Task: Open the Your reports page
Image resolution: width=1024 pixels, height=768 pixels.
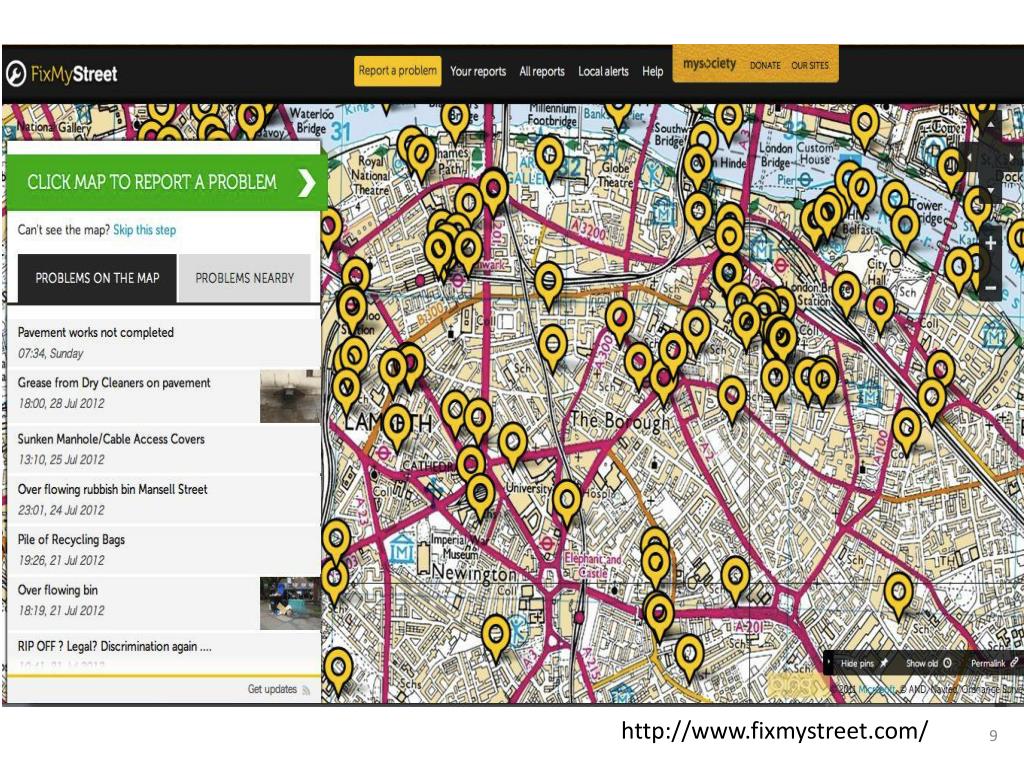Action: click(x=478, y=71)
